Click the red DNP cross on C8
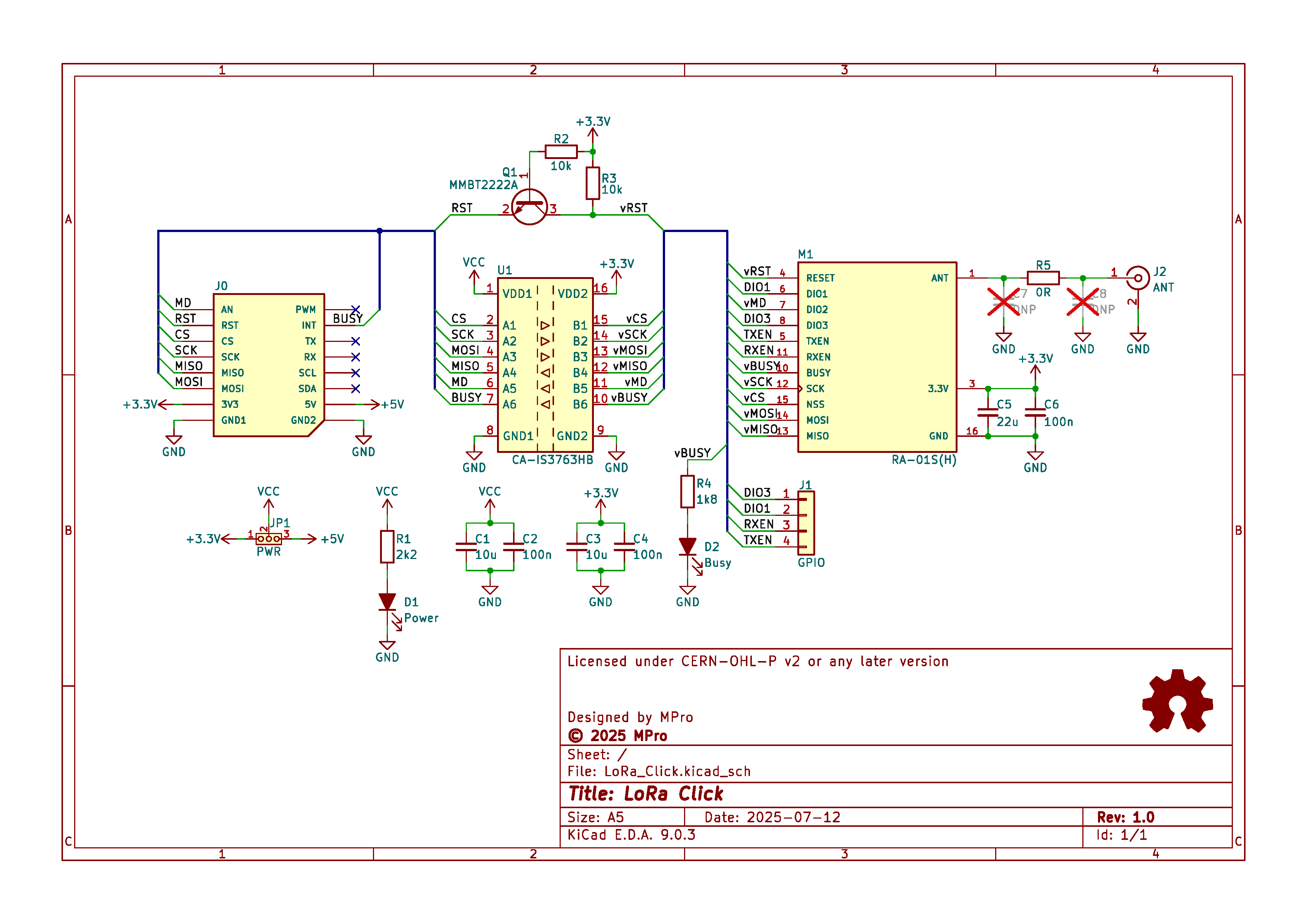 coord(1082,302)
